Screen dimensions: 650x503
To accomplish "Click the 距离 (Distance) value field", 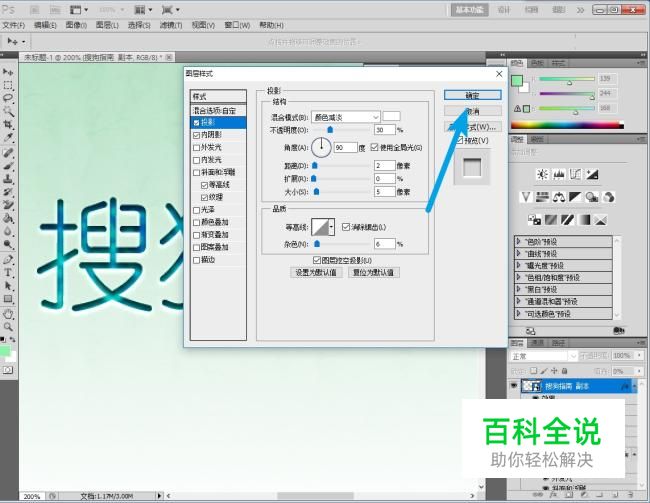I will point(384,165).
